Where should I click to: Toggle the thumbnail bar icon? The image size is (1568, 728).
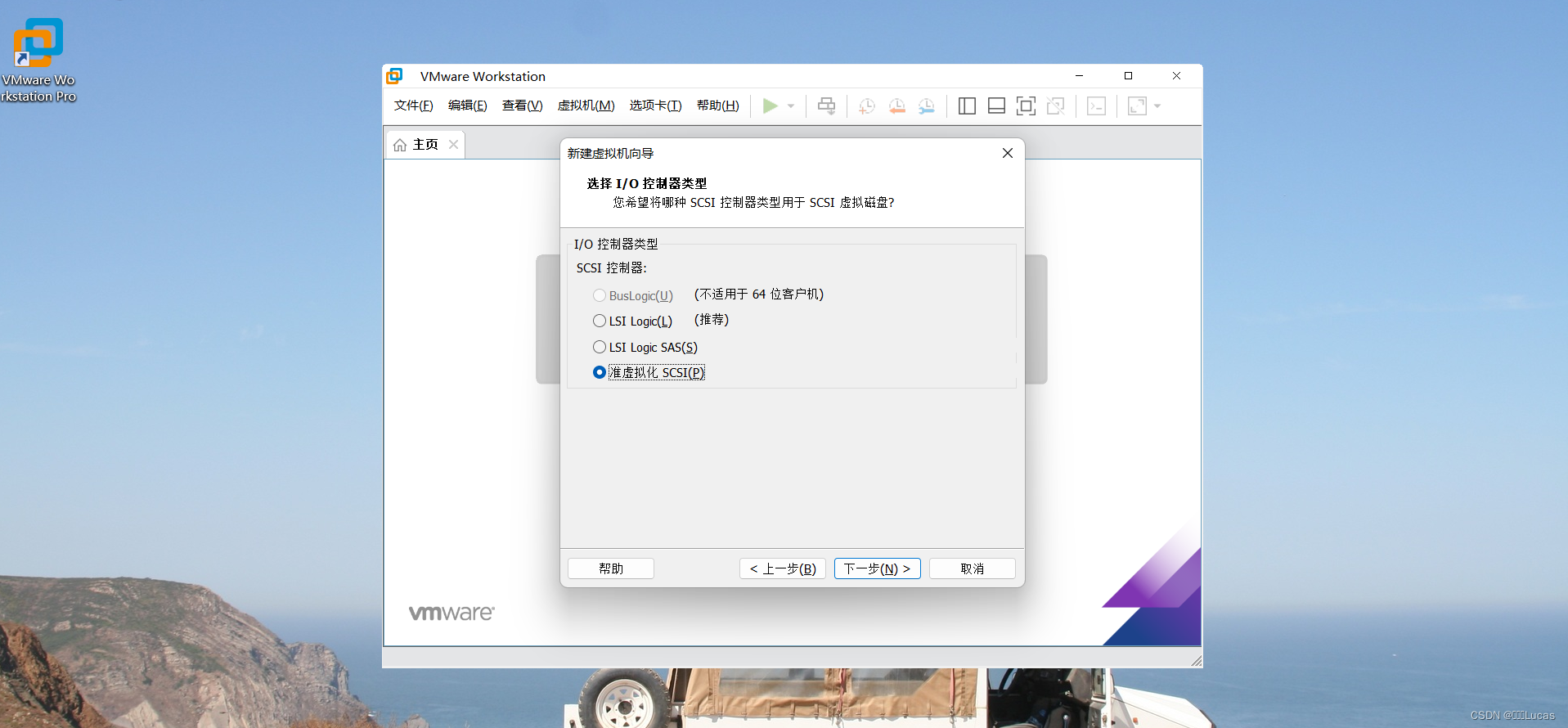[x=996, y=106]
